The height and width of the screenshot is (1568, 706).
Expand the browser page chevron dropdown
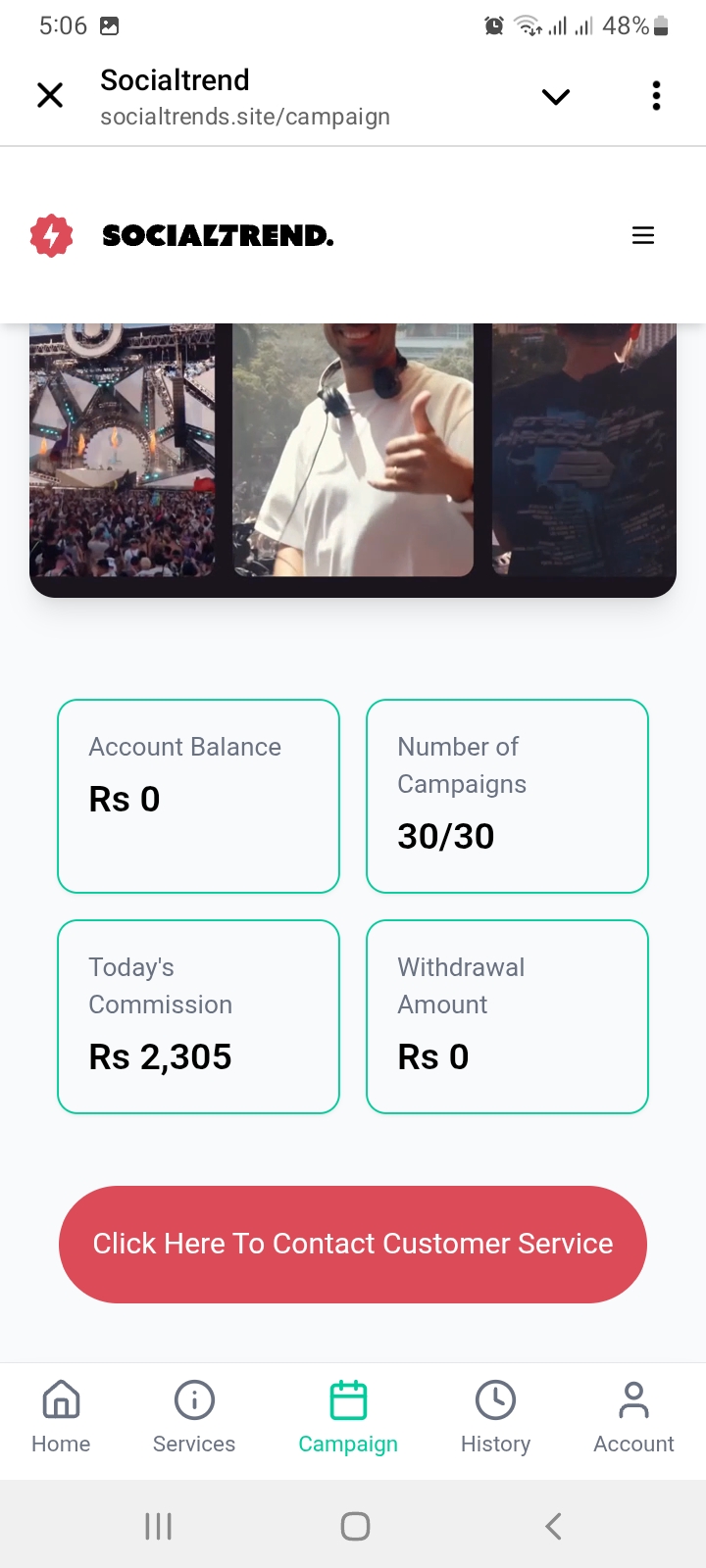coord(556,96)
